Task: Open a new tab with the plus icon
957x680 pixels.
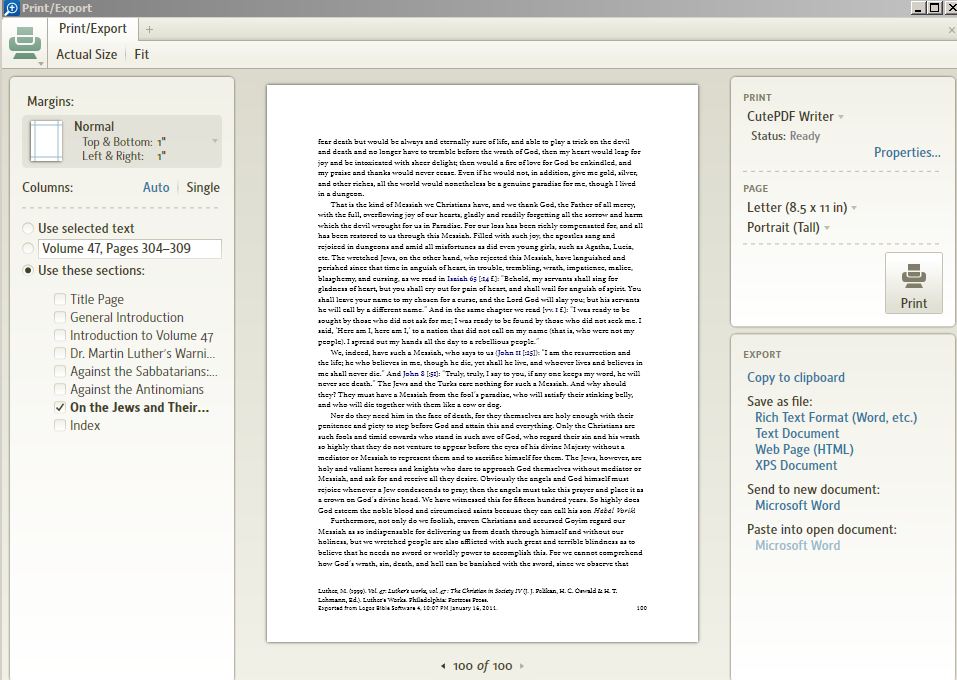Action: [x=149, y=29]
